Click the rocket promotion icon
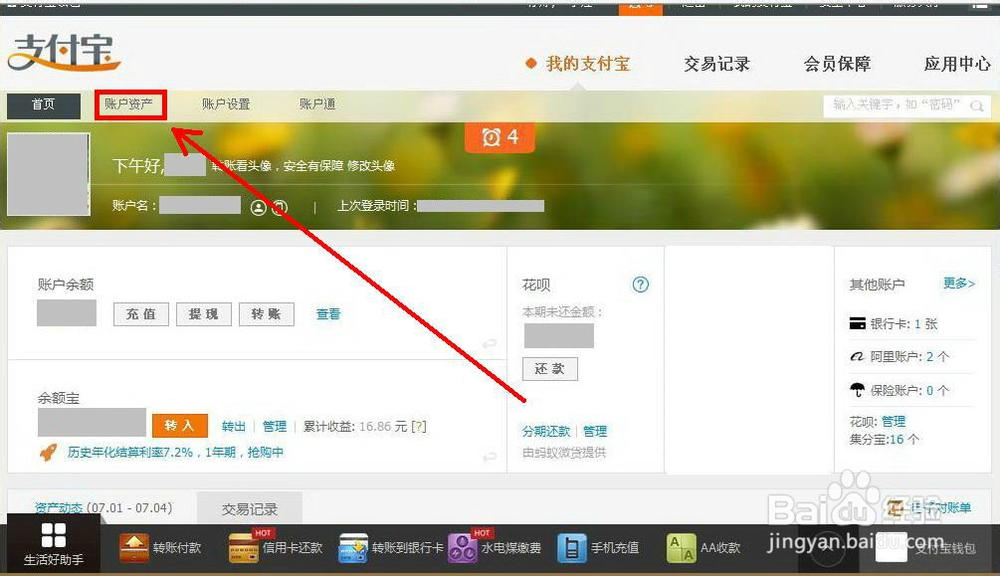Screen dimensions: 1000x576 pos(48,452)
